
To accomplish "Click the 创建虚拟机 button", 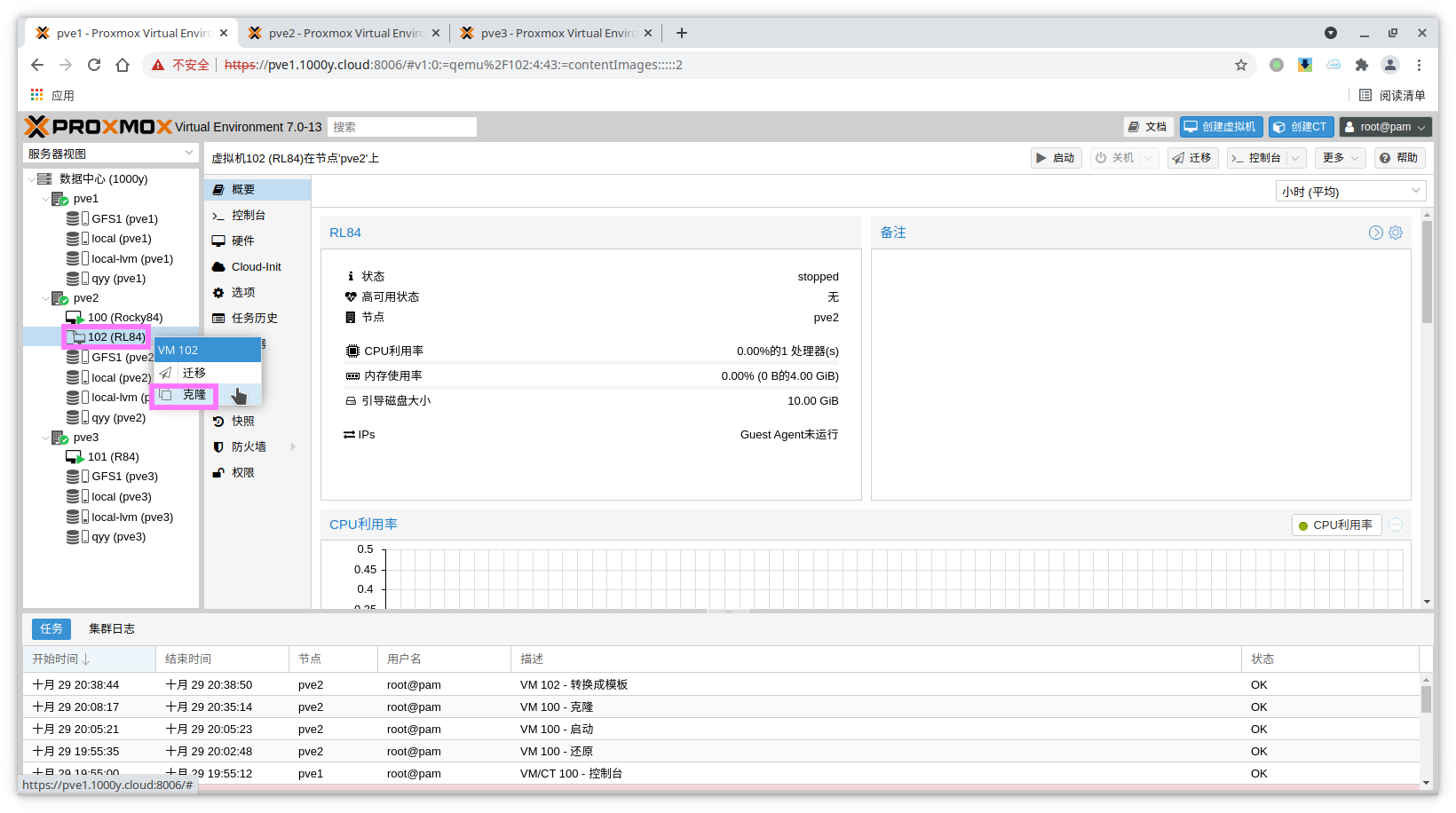I will (1221, 127).
